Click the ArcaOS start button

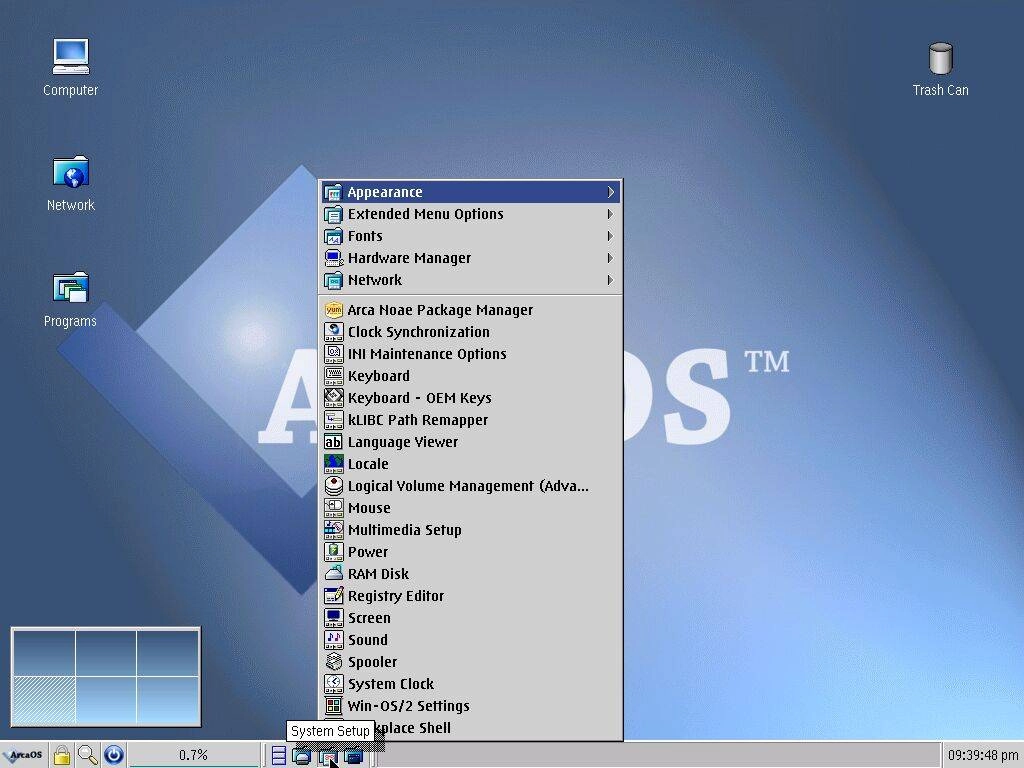[24, 755]
